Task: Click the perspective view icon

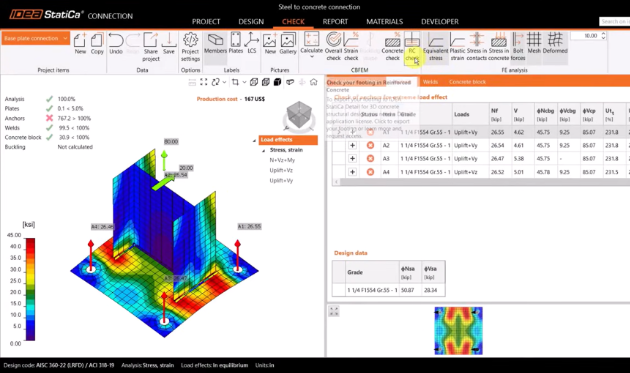Action: [290, 82]
